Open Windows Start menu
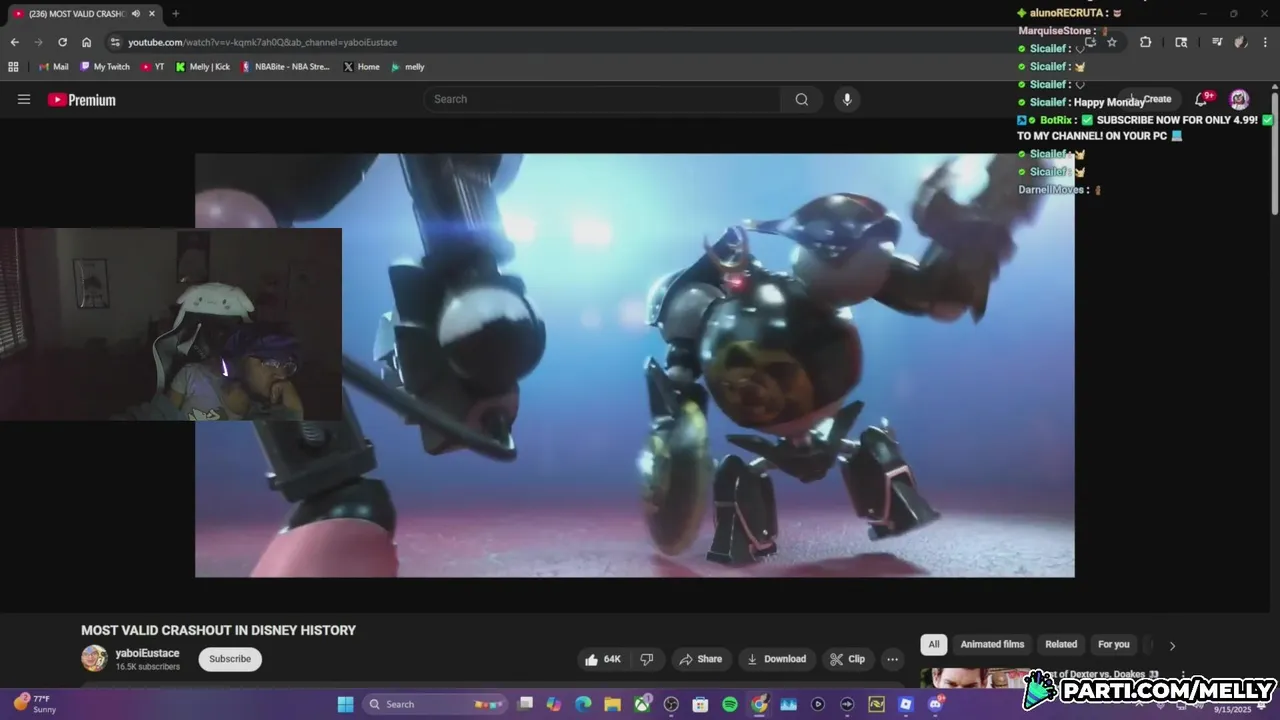The image size is (1280, 720). tap(345, 704)
